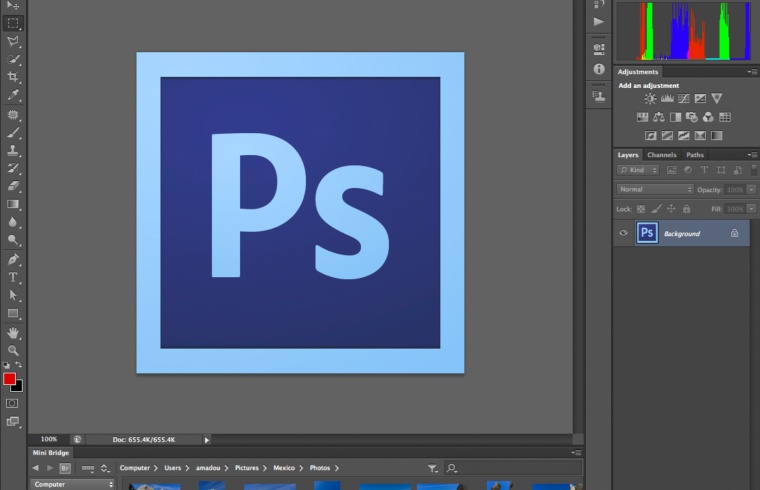Toggle lock transparent pixels
This screenshot has height=490, width=760.
coord(641,208)
